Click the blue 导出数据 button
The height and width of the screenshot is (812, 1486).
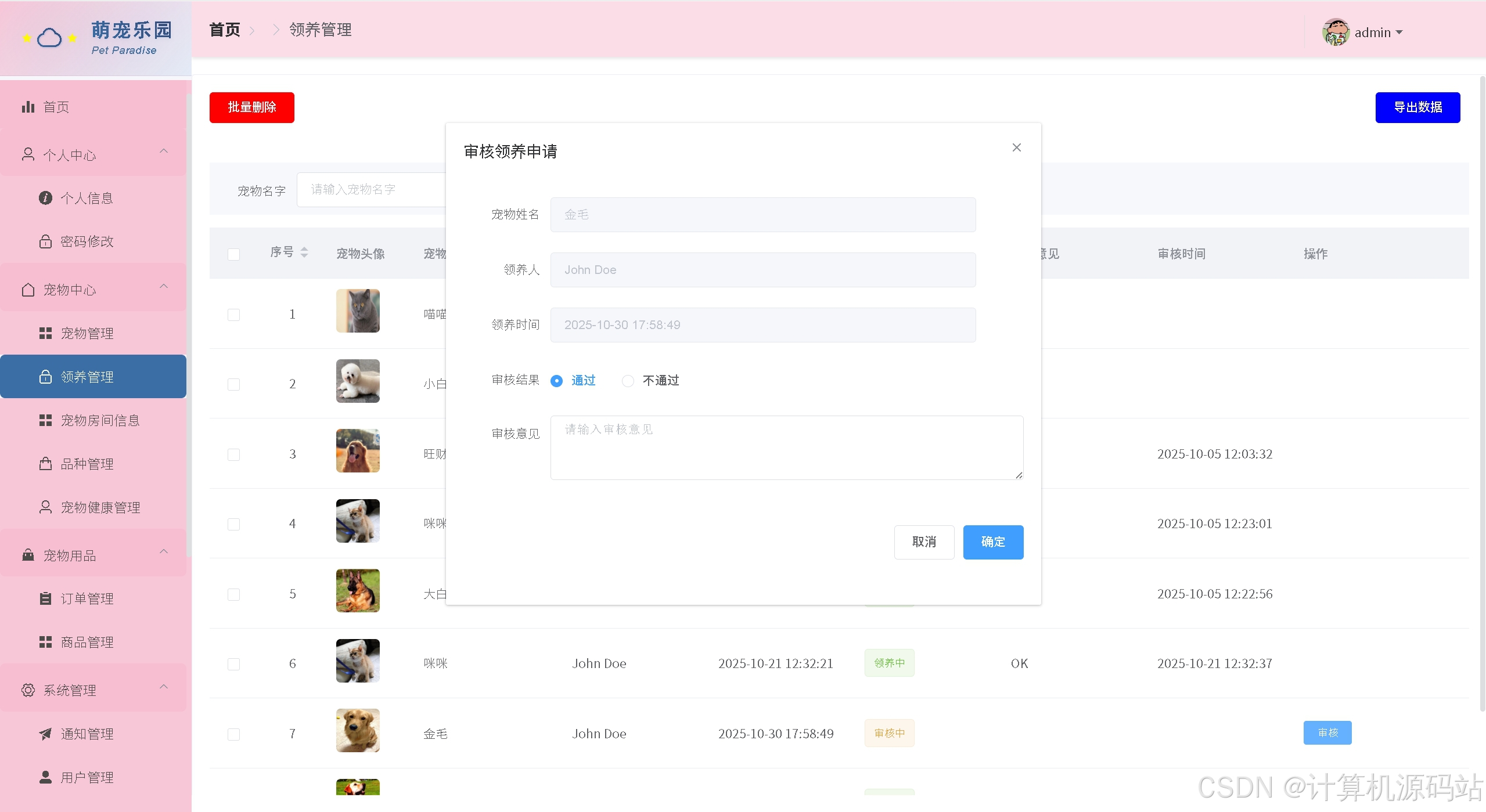[1417, 107]
